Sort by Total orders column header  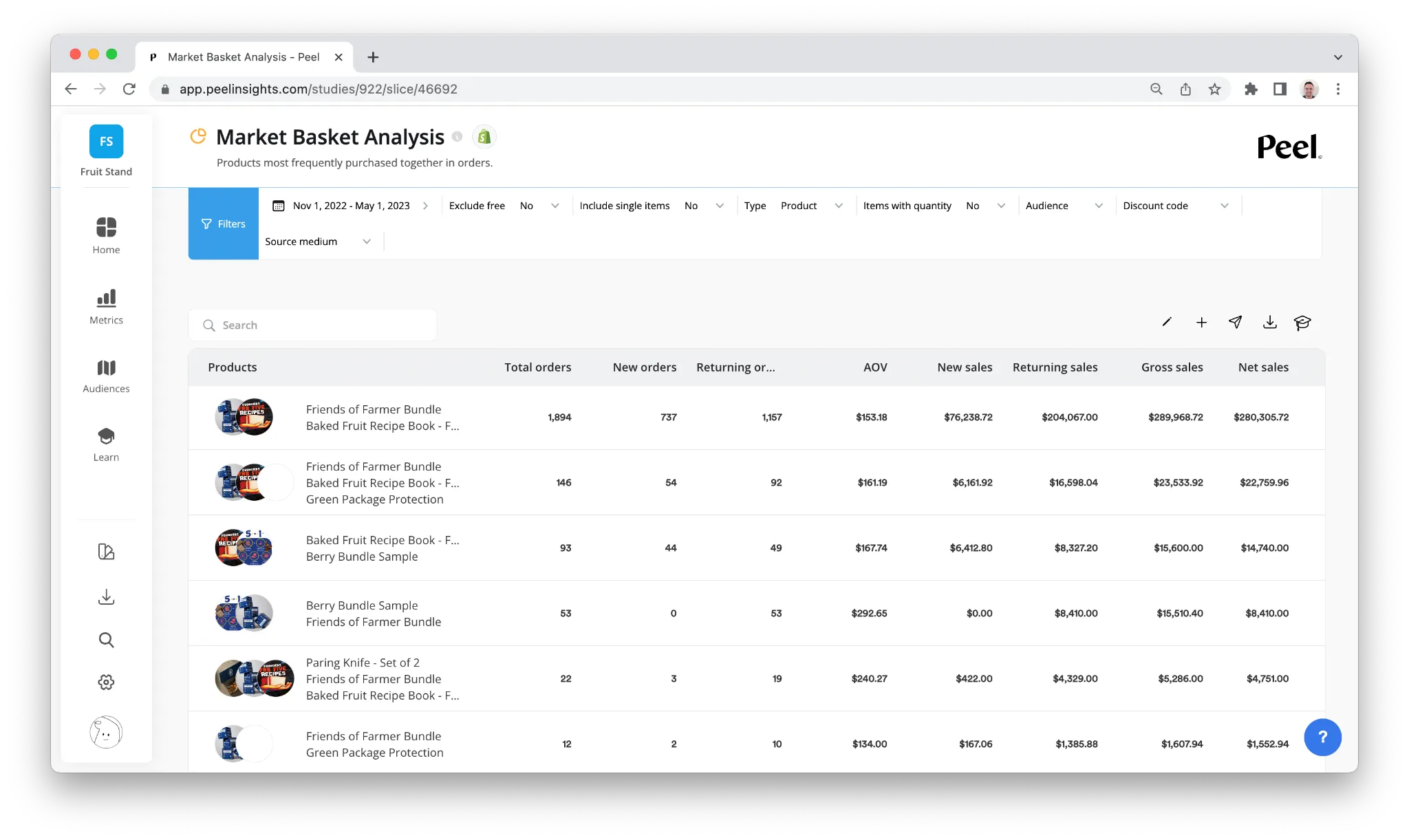point(537,367)
